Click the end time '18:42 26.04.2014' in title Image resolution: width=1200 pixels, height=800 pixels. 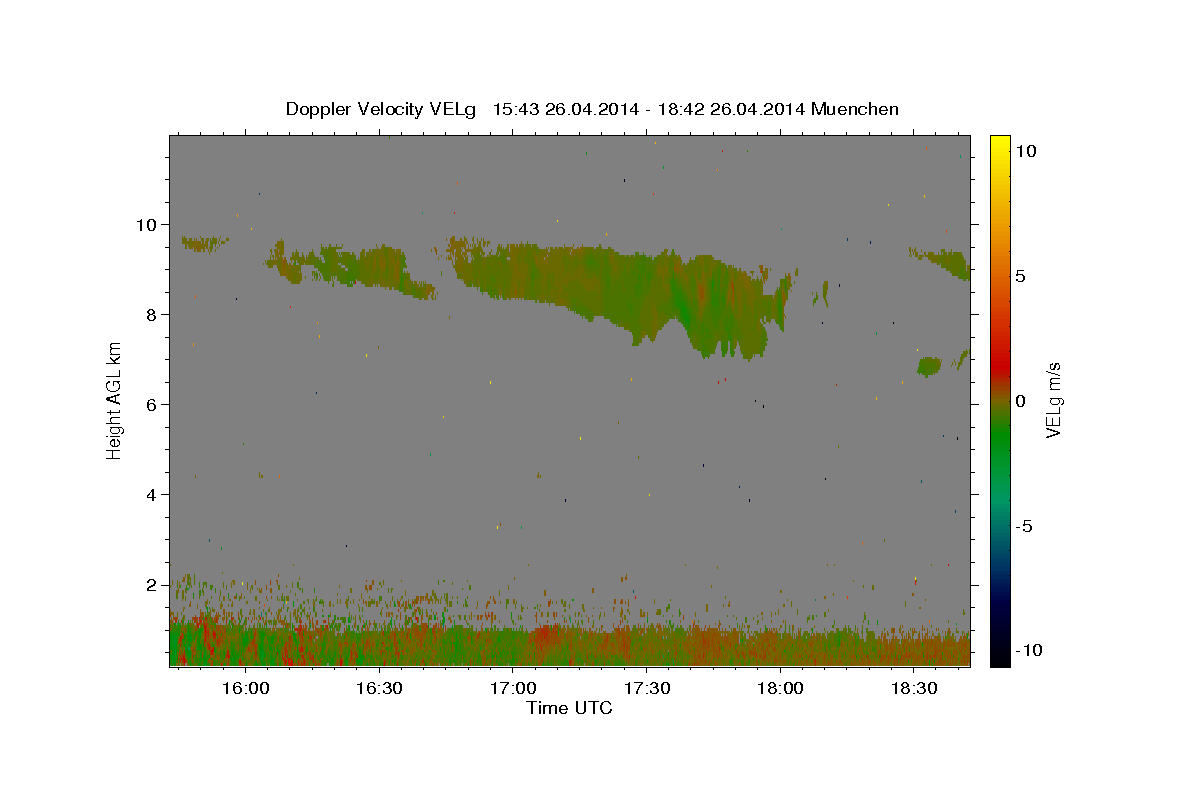(730, 109)
